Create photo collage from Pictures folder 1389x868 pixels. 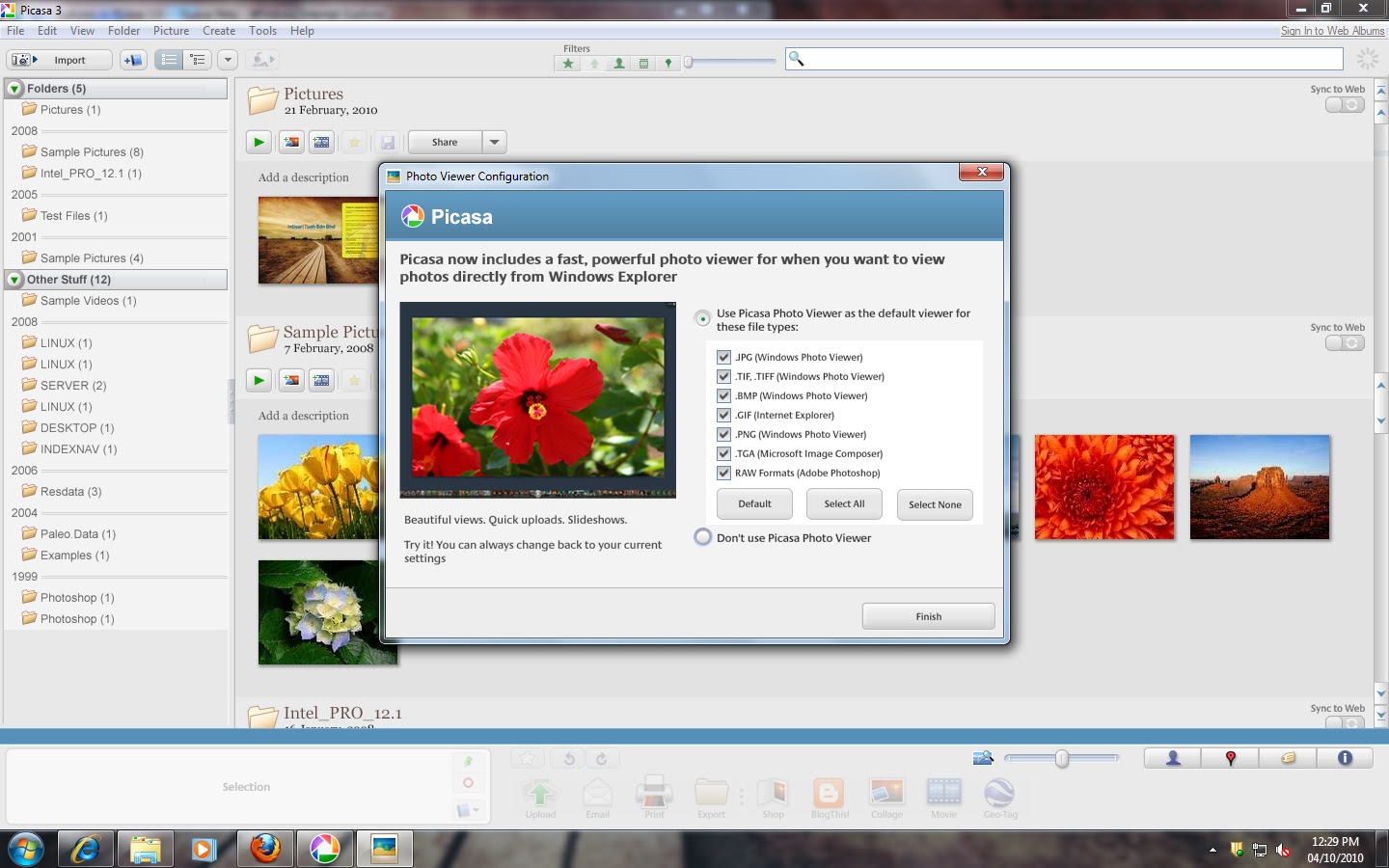290,142
